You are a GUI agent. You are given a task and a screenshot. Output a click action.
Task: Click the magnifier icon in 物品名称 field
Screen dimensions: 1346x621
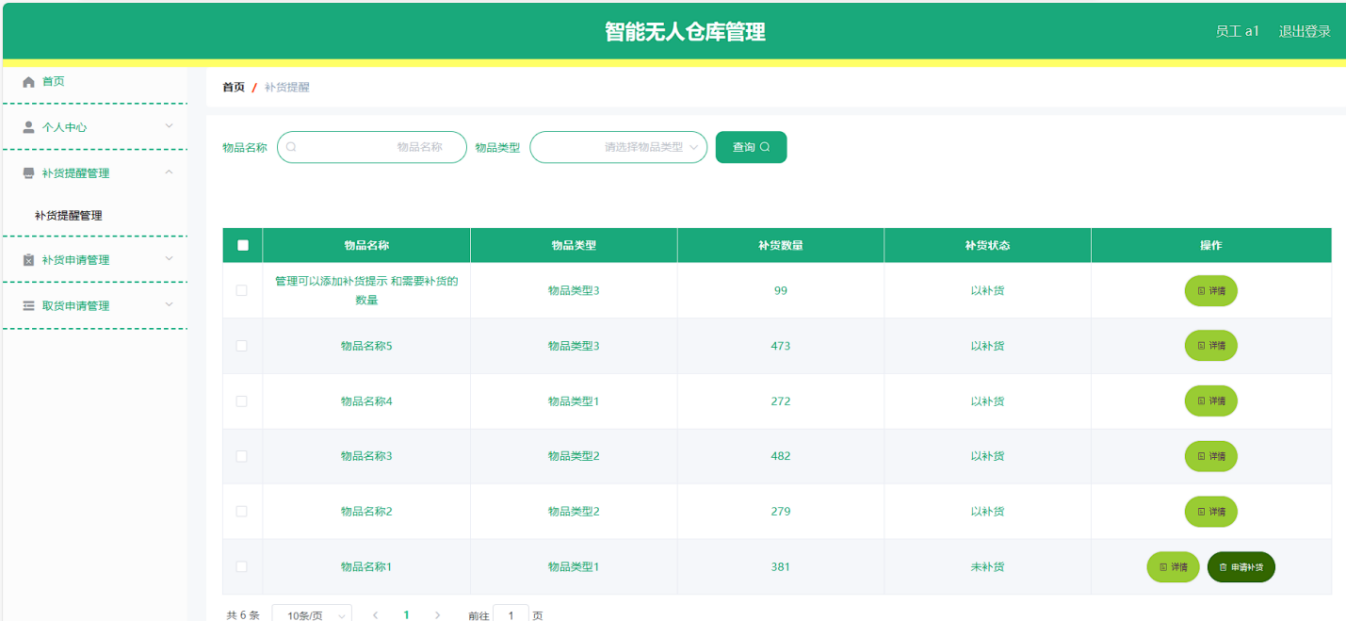click(291, 147)
